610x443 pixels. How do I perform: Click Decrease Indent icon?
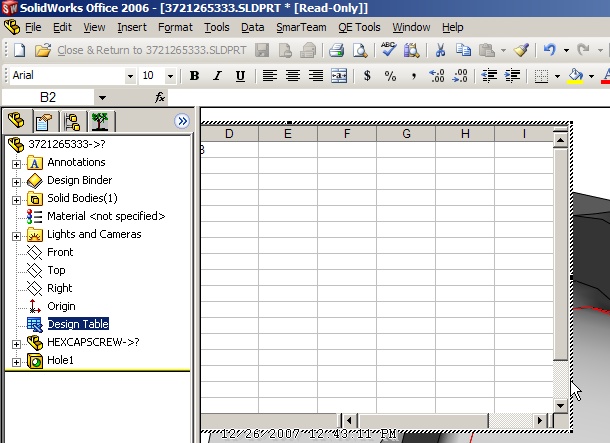point(489,76)
